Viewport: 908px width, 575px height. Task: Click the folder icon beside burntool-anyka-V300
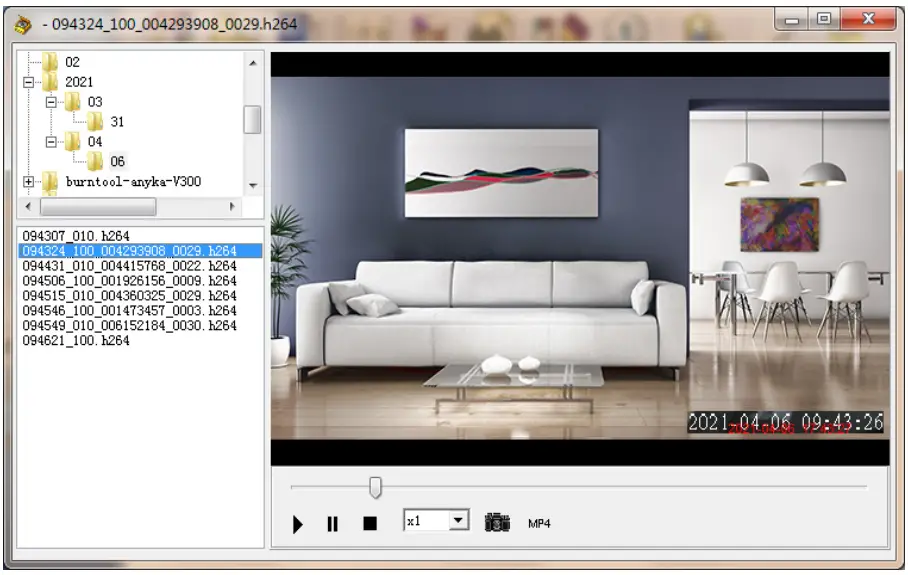(x=50, y=182)
